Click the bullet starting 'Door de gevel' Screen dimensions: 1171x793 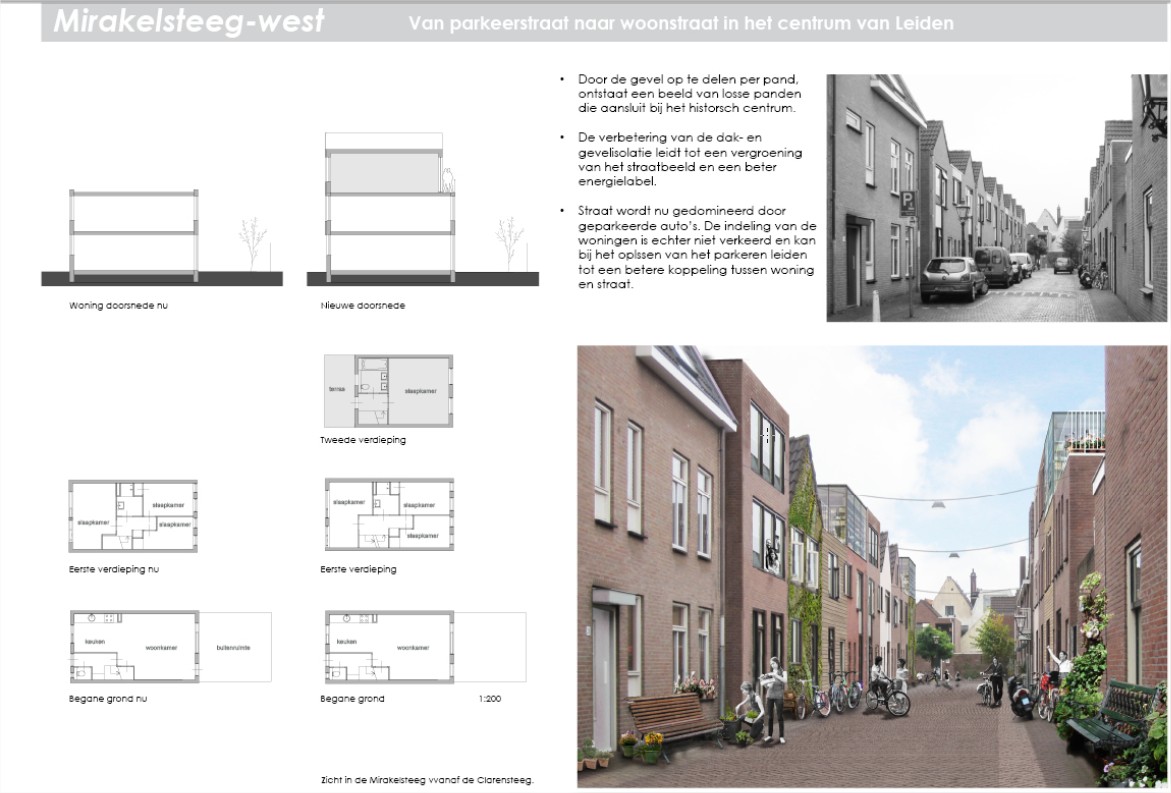tap(689, 93)
